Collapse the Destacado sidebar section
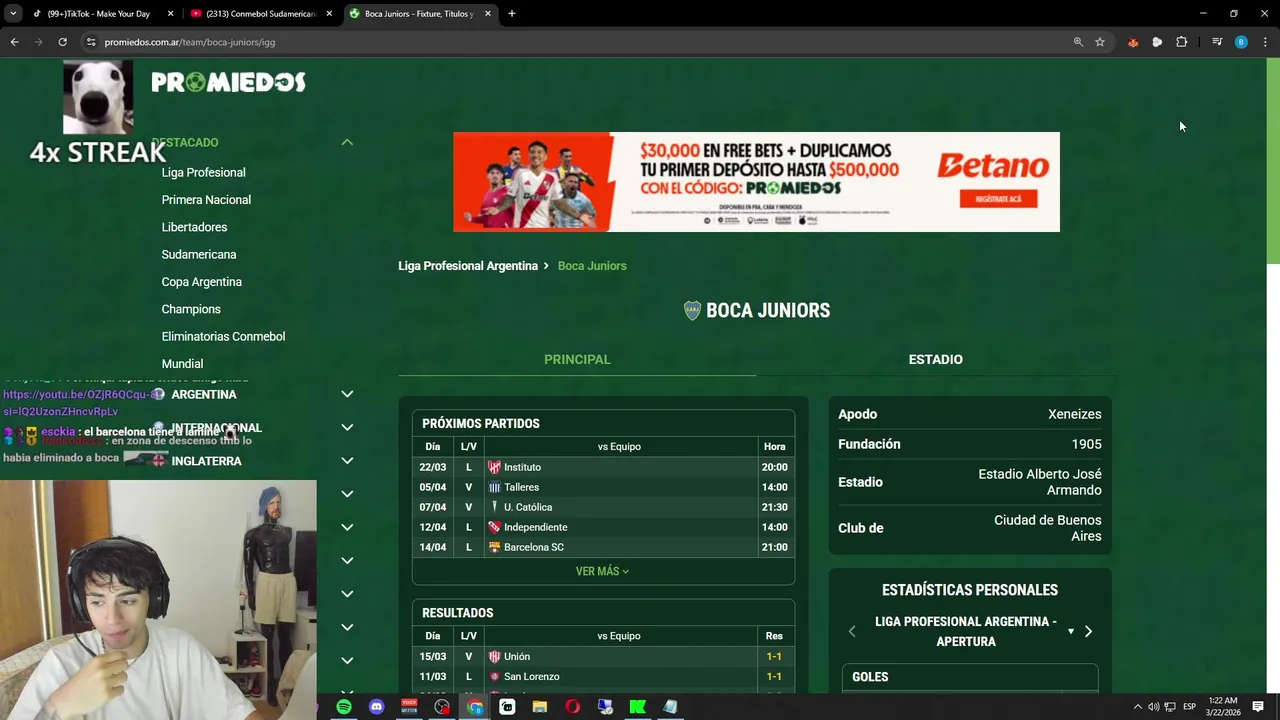Screen dimensions: 1280x720 (347, 142)
